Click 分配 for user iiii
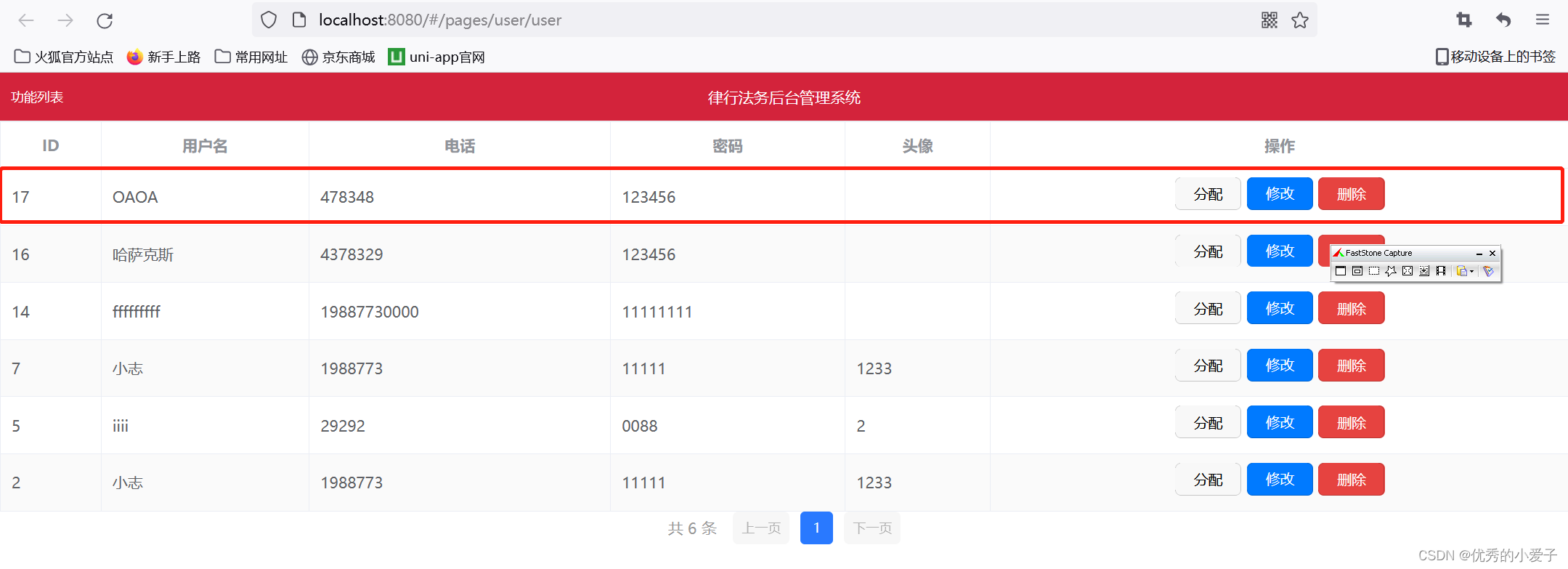1568x569 pixels. tap(1208, 422)
